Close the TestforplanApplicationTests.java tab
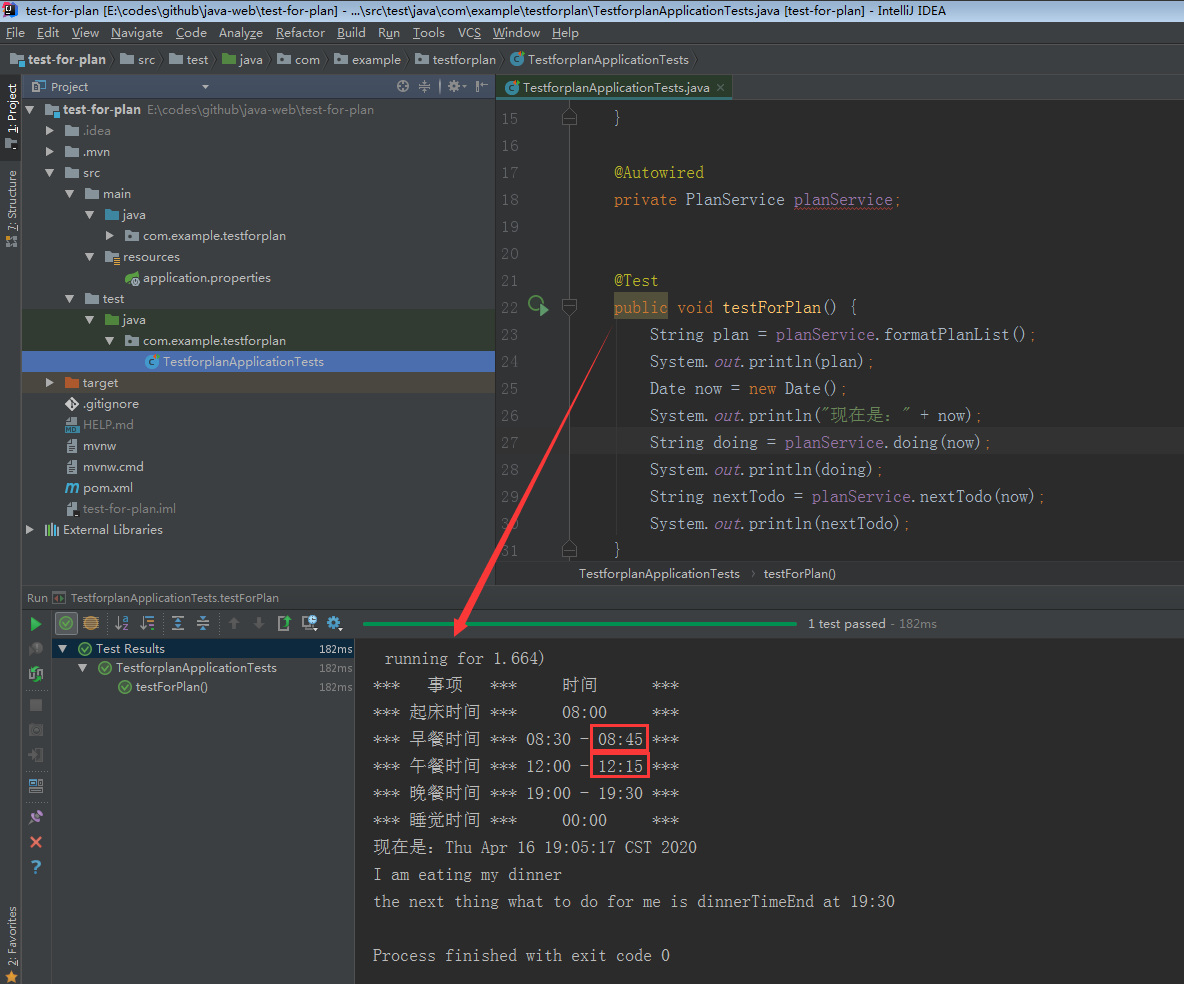The image size is (1184, 984). coord(720,88)
